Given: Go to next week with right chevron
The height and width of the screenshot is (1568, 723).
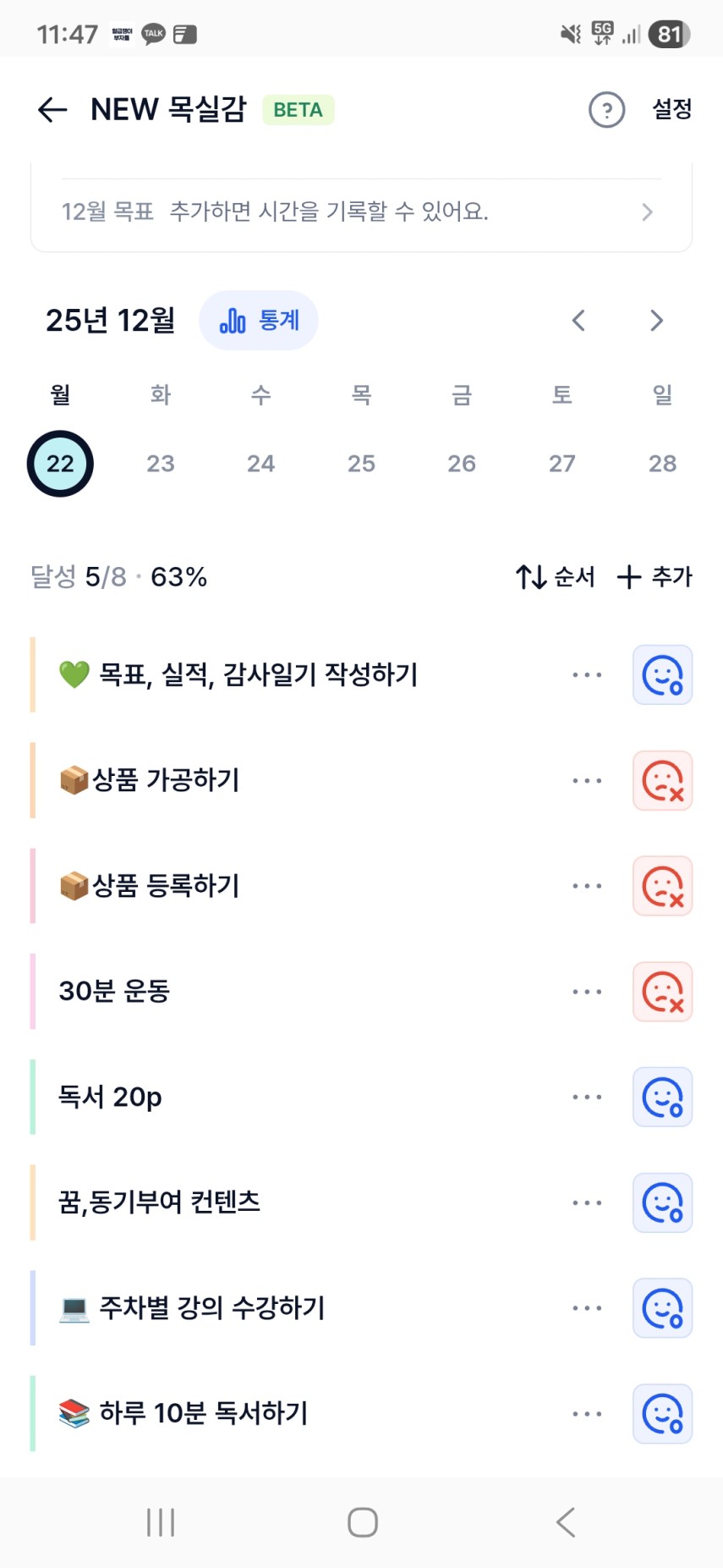Looking at the screenshot, I should click(656, 321).
